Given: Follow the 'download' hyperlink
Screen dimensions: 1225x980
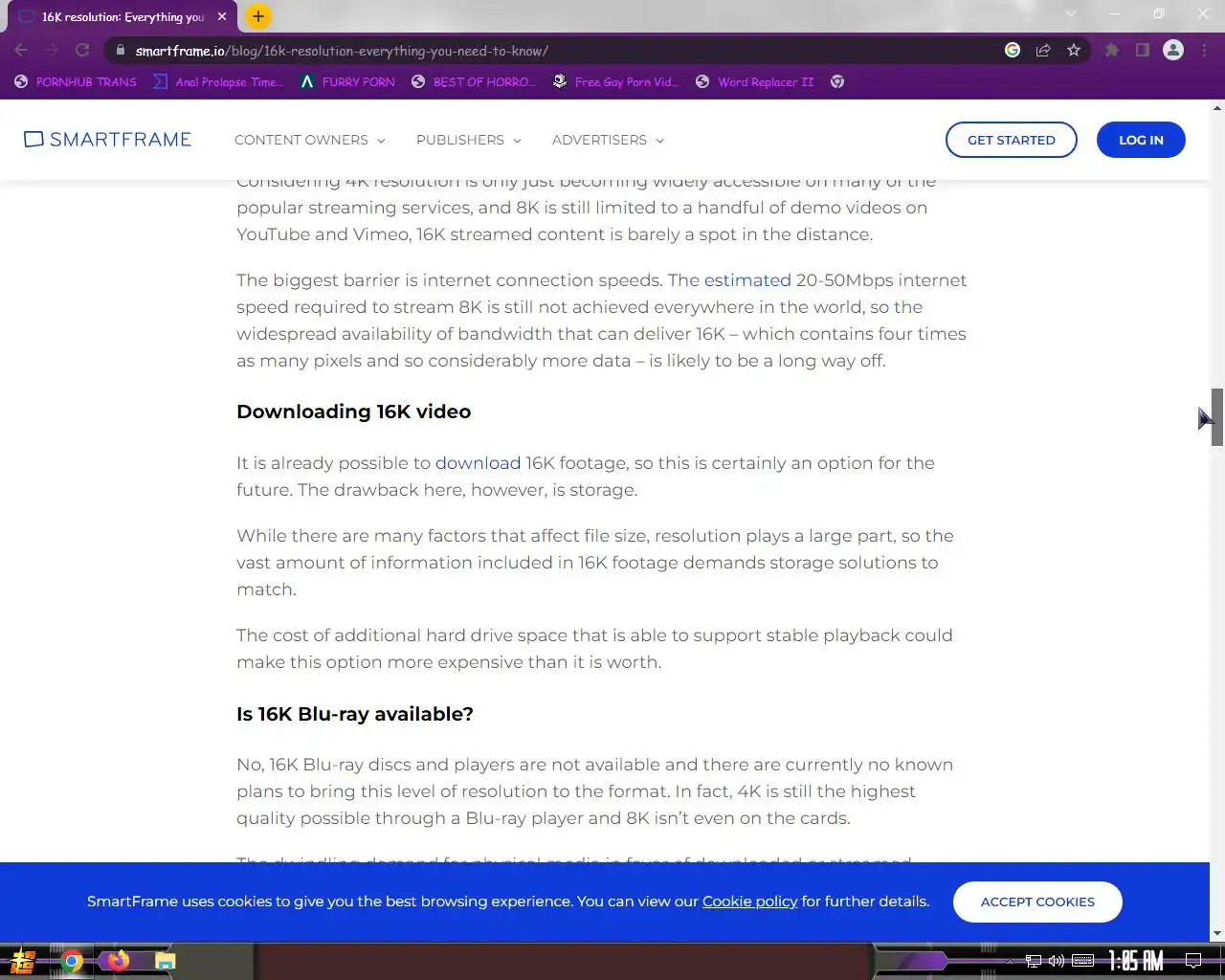Looking at the screenshot, I should pos(478,463).
